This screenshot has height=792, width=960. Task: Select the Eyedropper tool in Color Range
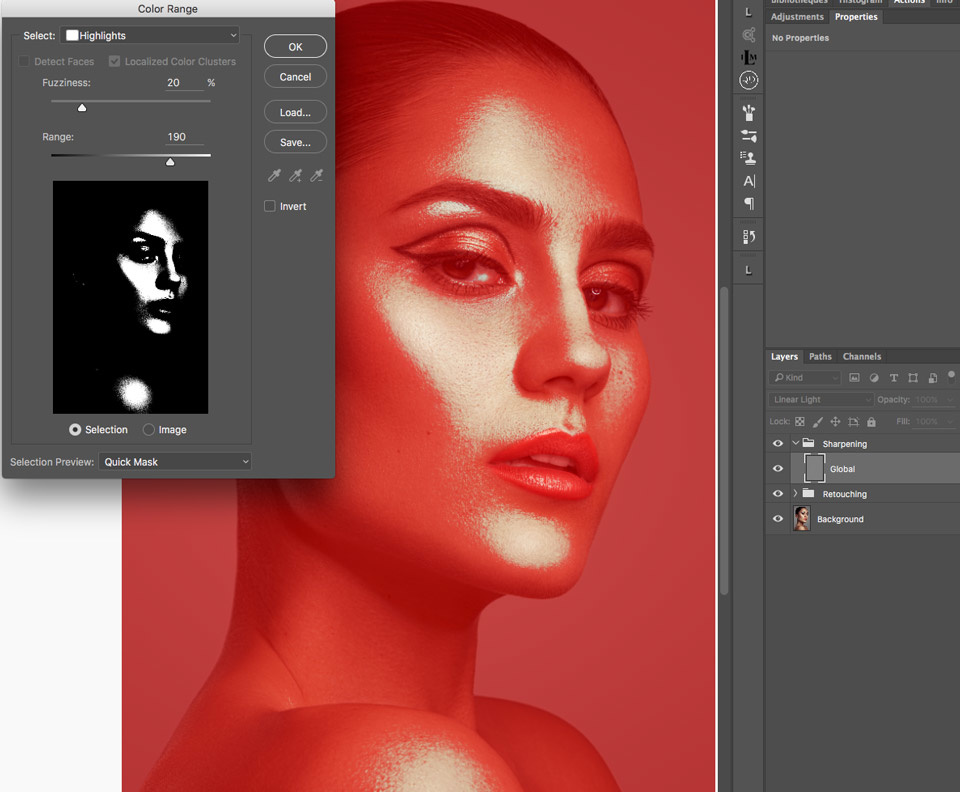274,176
